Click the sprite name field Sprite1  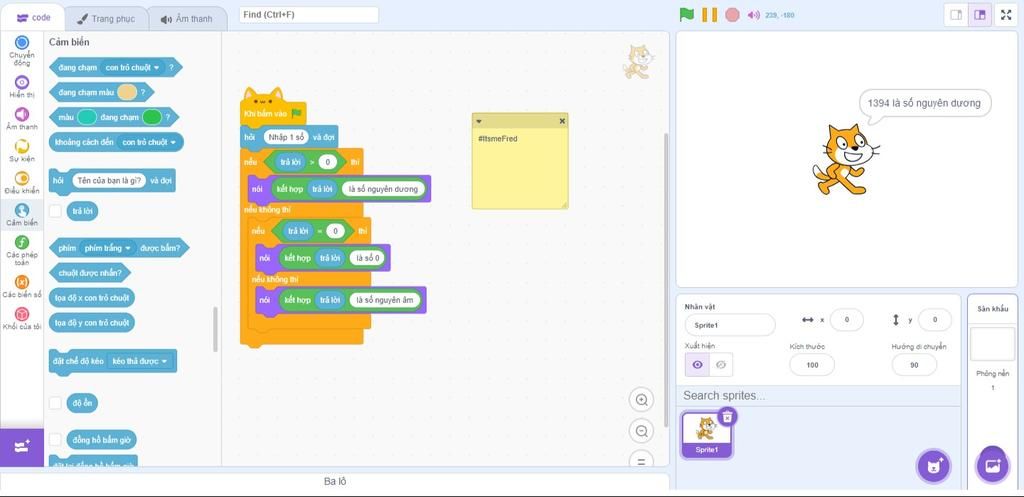pos(729,325)
